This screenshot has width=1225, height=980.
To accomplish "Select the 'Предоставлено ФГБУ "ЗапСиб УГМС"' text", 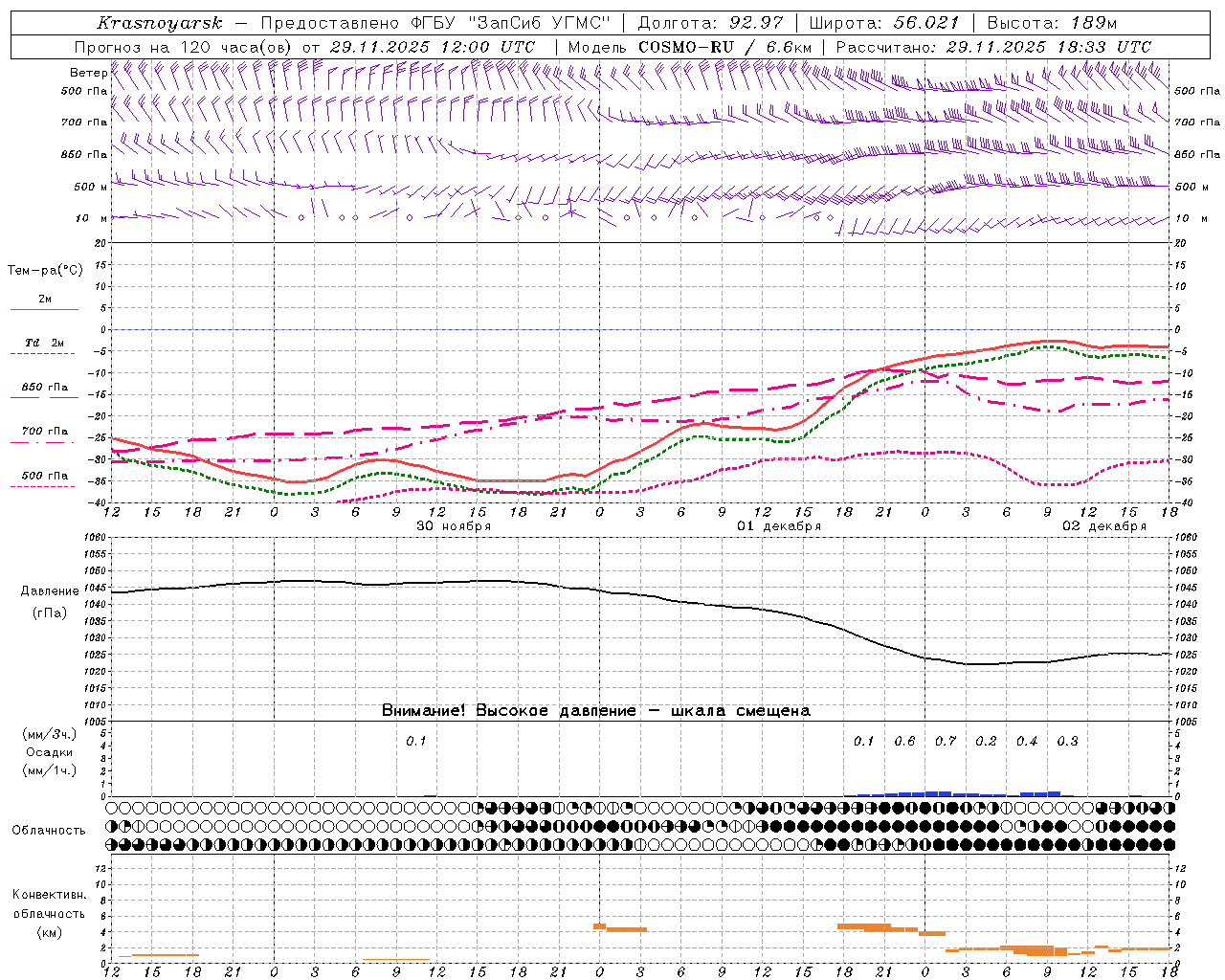I will [436, 23].
